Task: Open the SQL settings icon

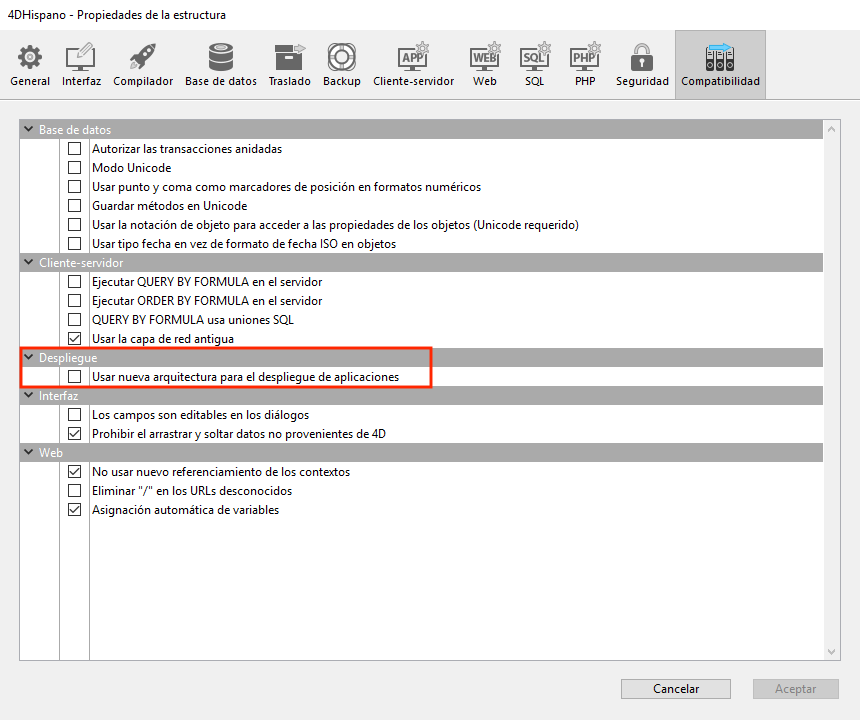Action: [x=534, y=57]
